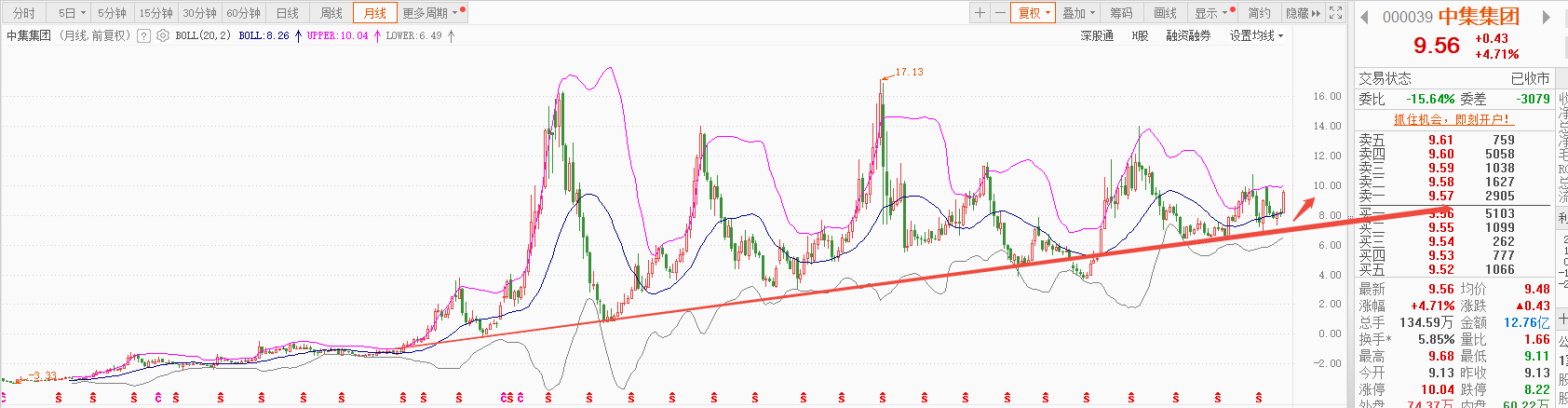Select the 15分钟 timeframe
Viewport: 1568px width, 408px height.
tap(155, 13)
